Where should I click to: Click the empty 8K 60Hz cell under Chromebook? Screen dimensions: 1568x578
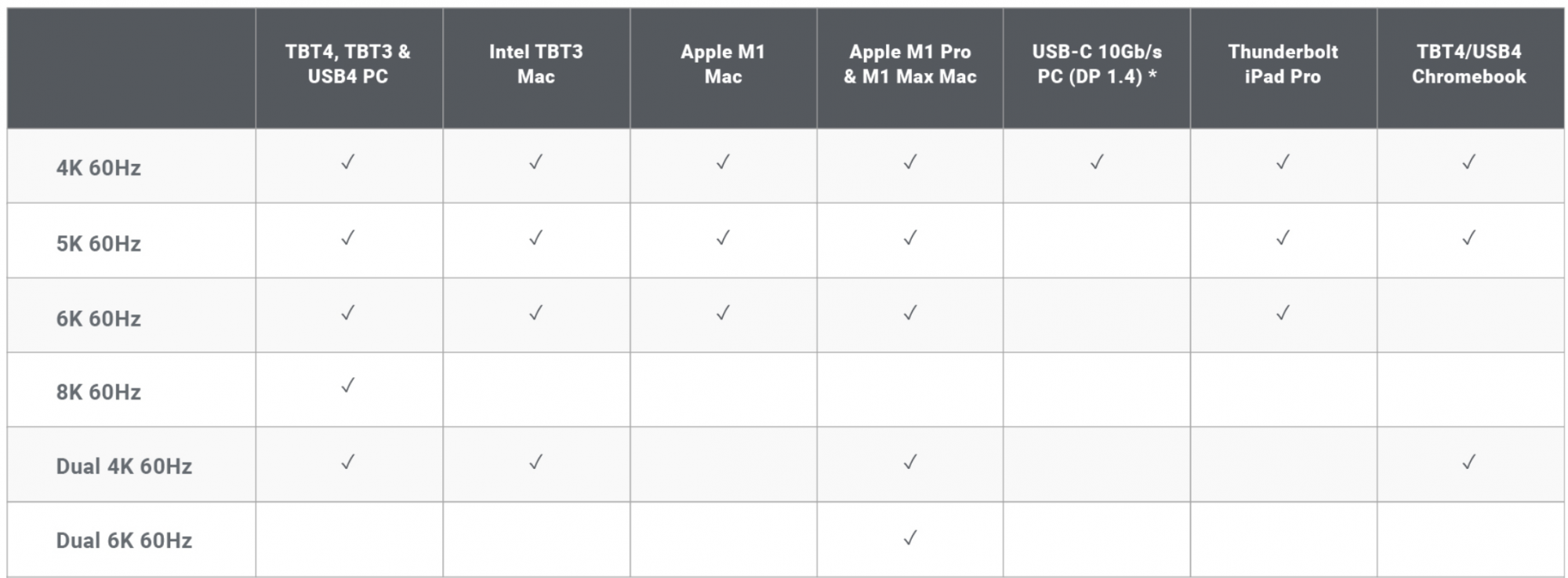tap(1470, 390)
